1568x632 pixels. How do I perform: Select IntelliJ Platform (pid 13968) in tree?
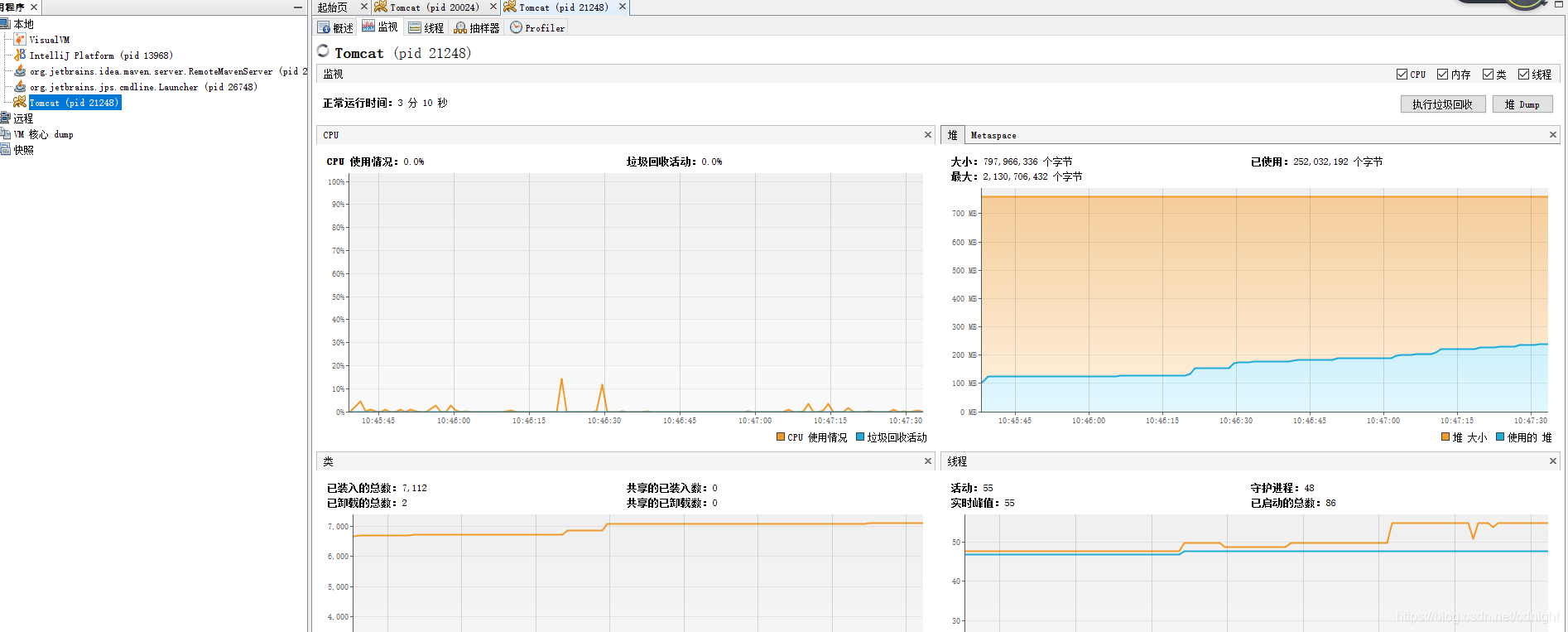click(101, 55)
